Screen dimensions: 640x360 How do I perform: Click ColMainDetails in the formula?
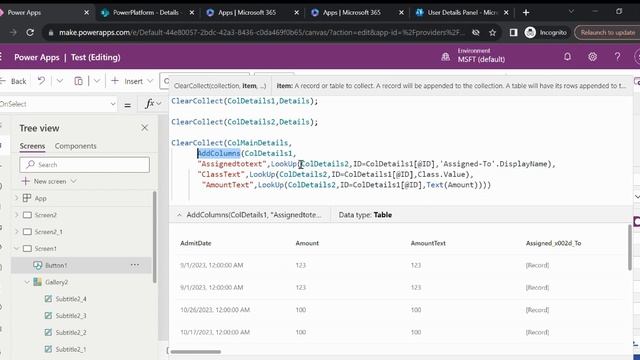tap(258, 143)
